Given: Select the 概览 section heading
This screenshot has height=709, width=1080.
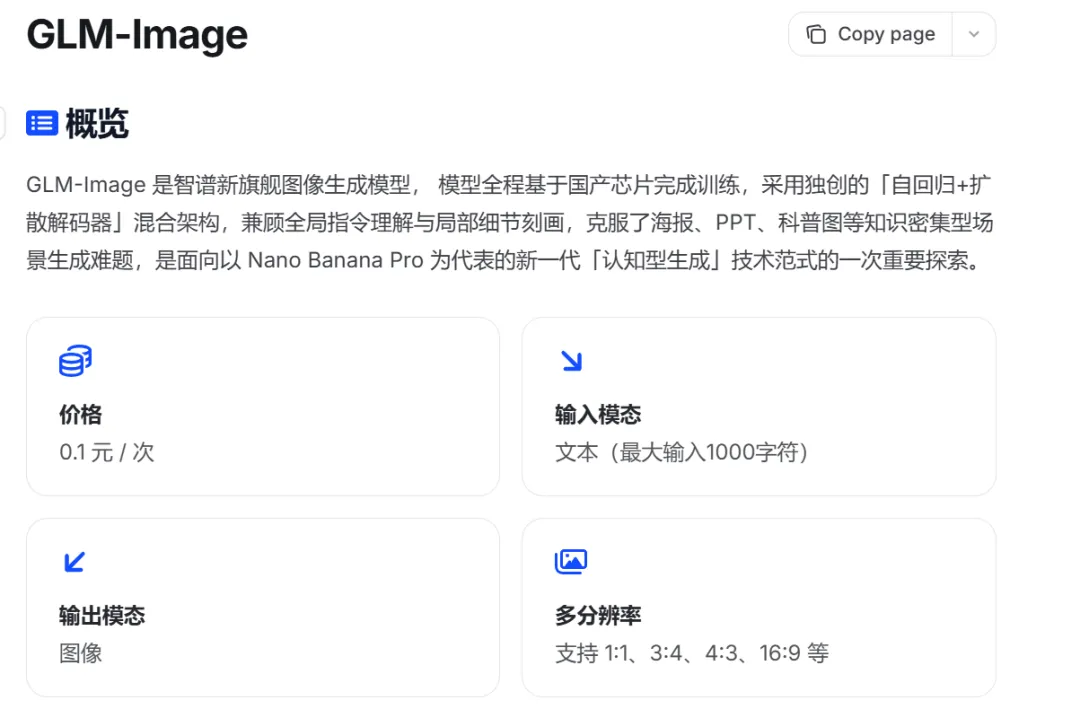Looking at the screenshot, I should coord(97,124).
